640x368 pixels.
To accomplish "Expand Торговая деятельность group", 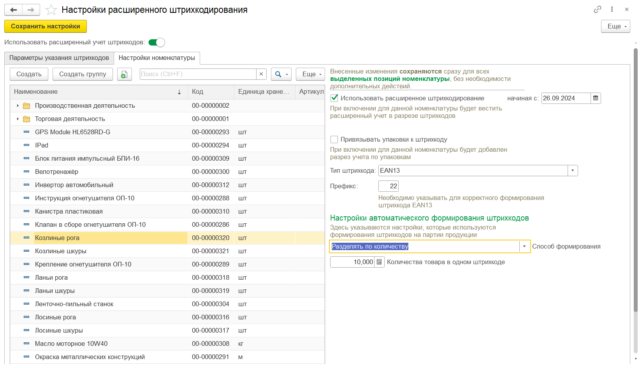I will tap(18, 119).
